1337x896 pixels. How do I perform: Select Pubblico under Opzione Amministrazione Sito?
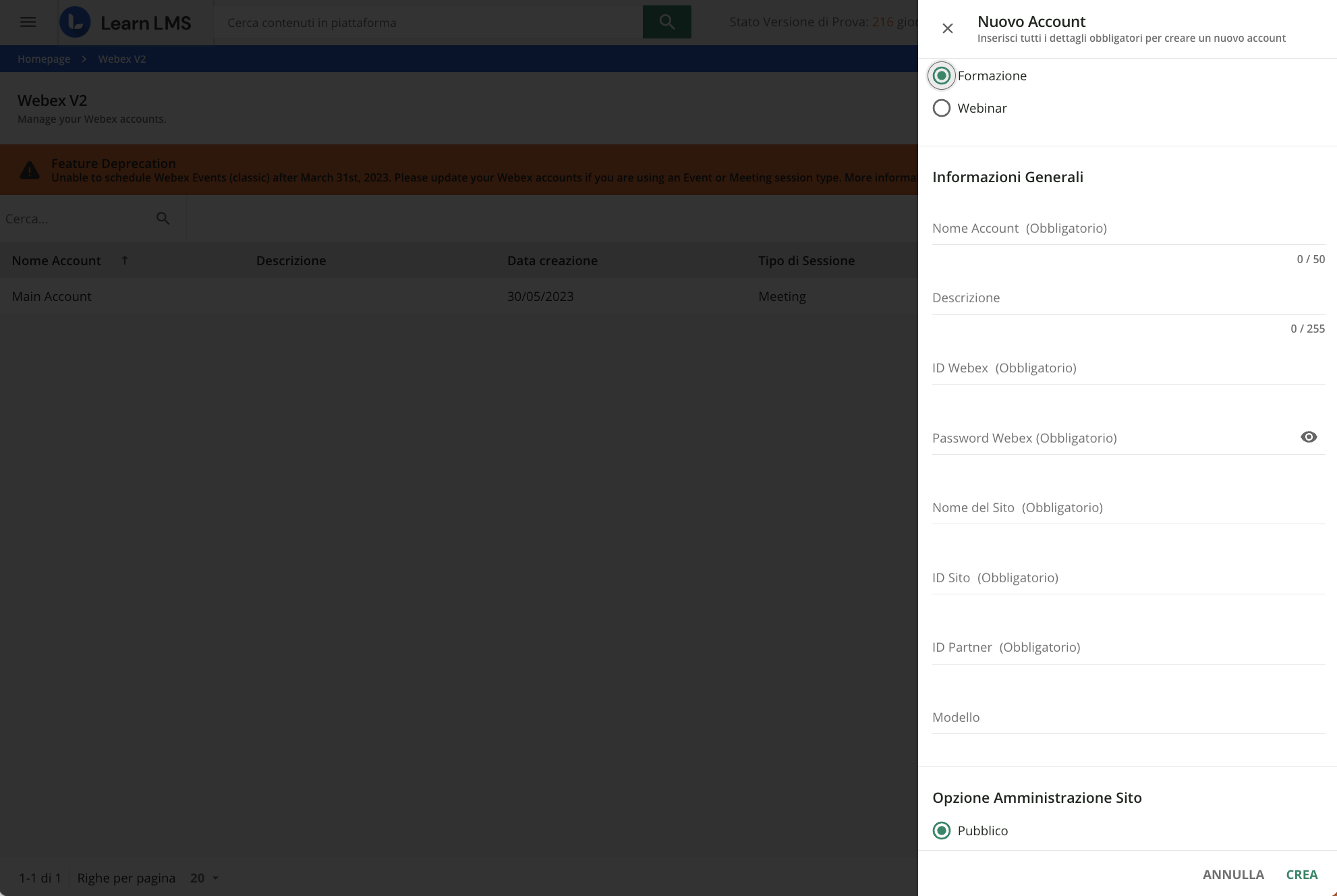[x=942, y=831]
